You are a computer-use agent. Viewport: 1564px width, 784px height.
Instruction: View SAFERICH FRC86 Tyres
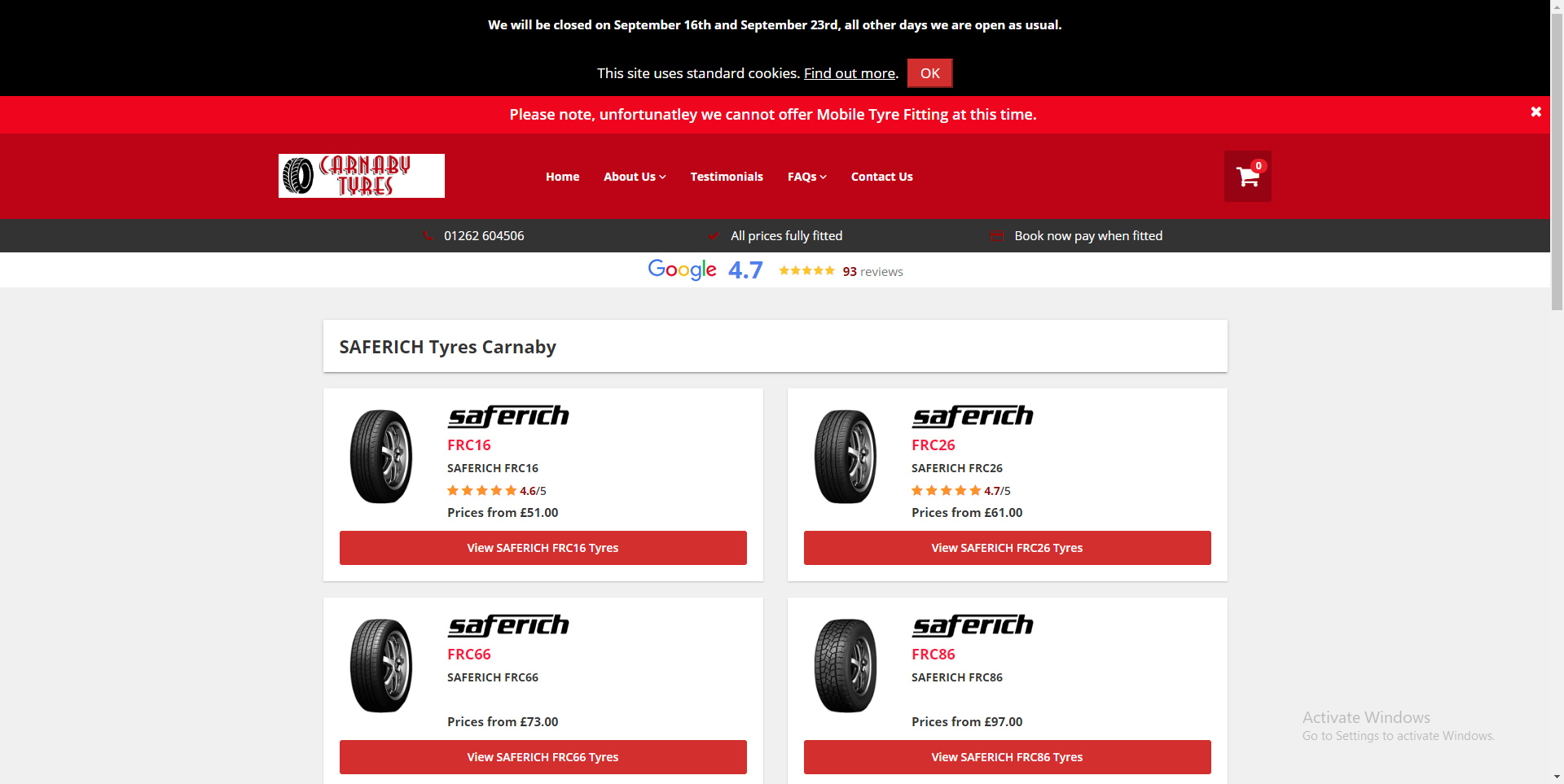(1008, 757)
